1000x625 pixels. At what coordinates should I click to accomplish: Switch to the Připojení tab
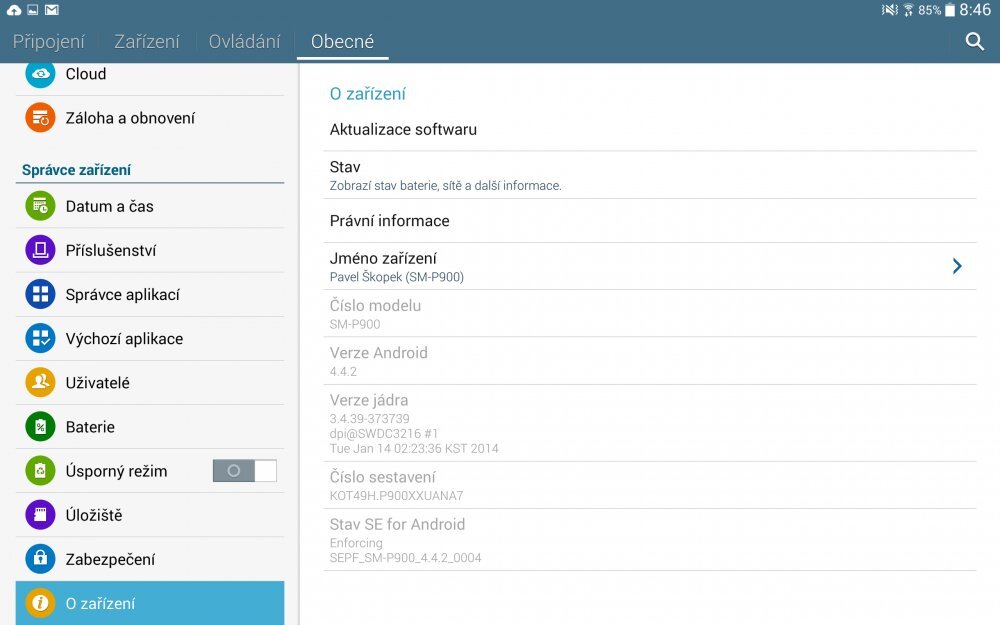tap(49, 41)
